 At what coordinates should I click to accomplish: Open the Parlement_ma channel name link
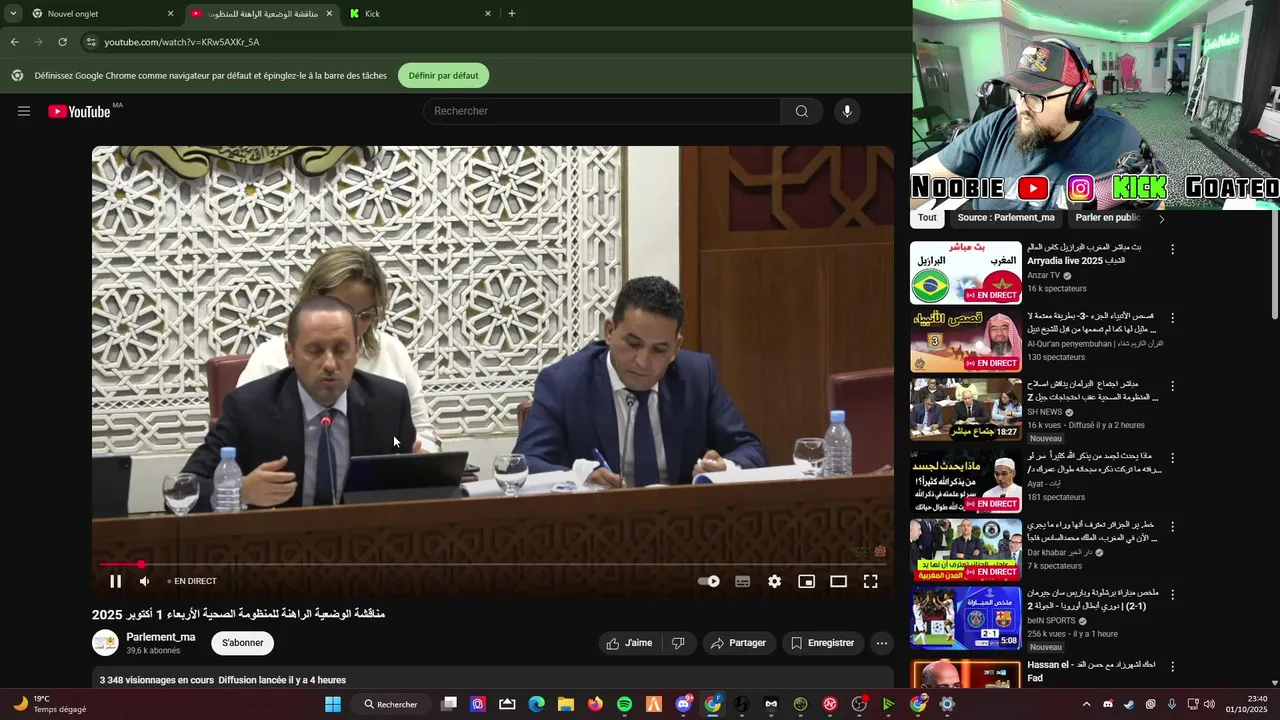click(x=161, y=637)
